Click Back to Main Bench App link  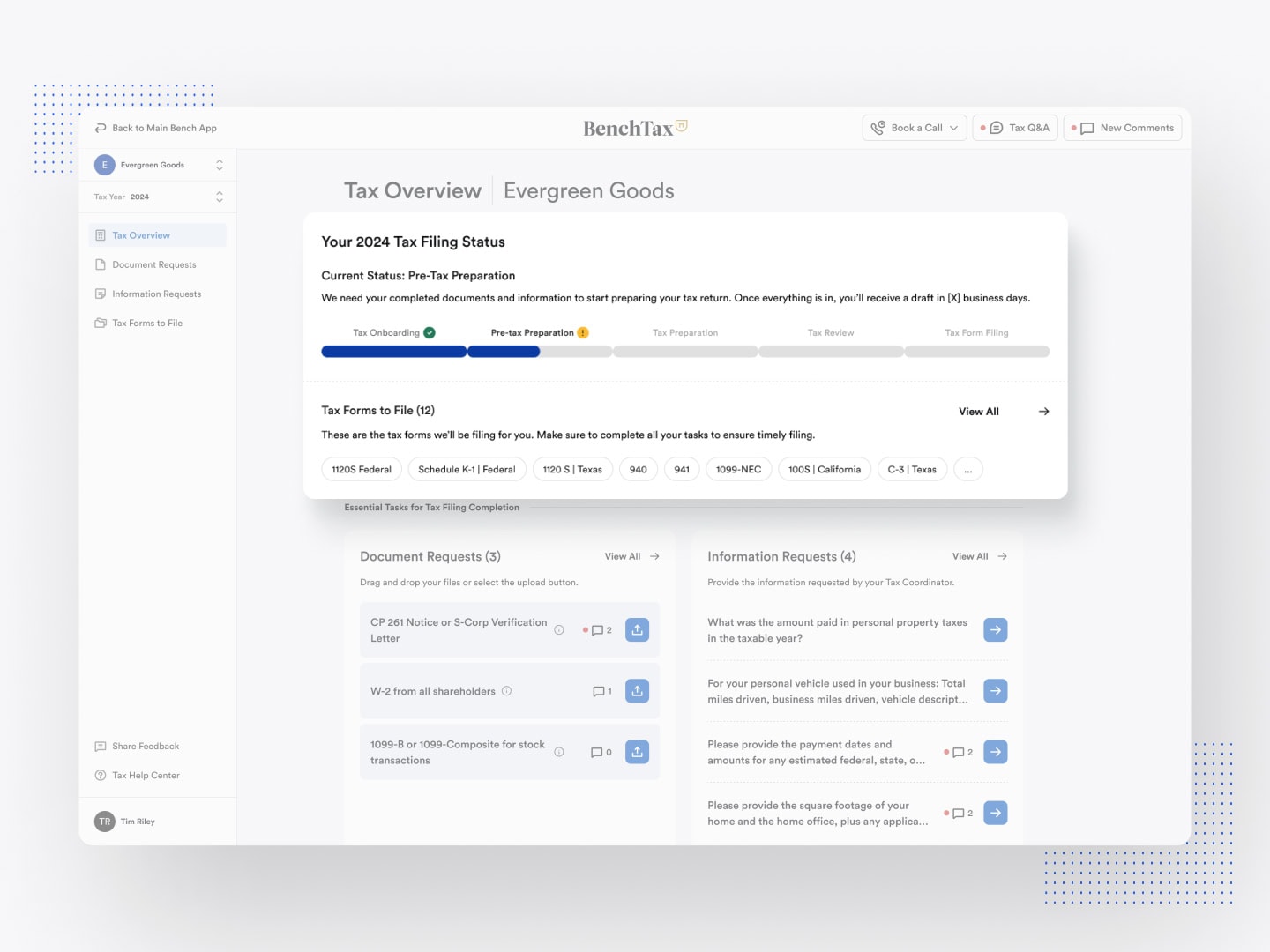[156, 128]
